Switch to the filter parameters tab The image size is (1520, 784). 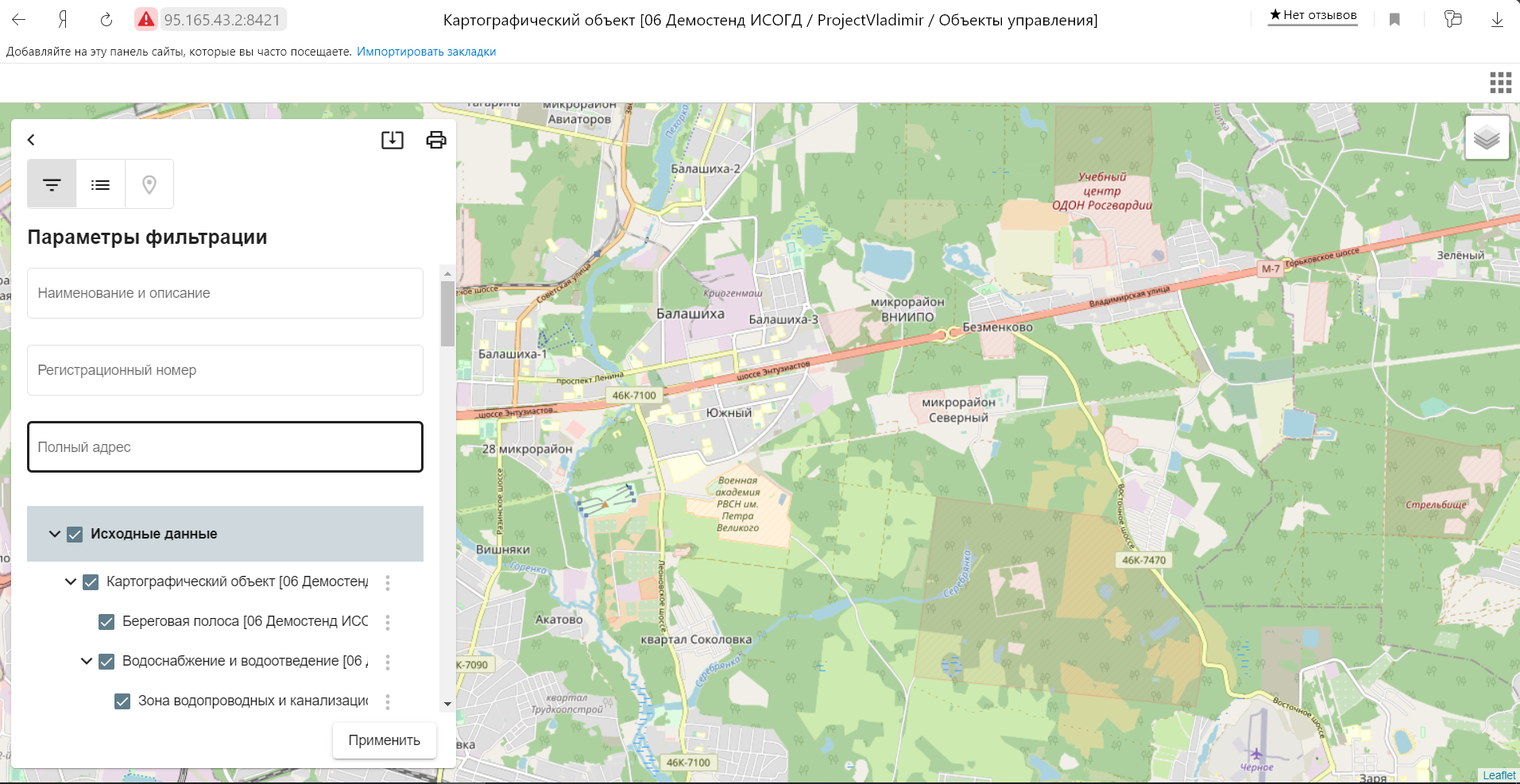(52, 184)
